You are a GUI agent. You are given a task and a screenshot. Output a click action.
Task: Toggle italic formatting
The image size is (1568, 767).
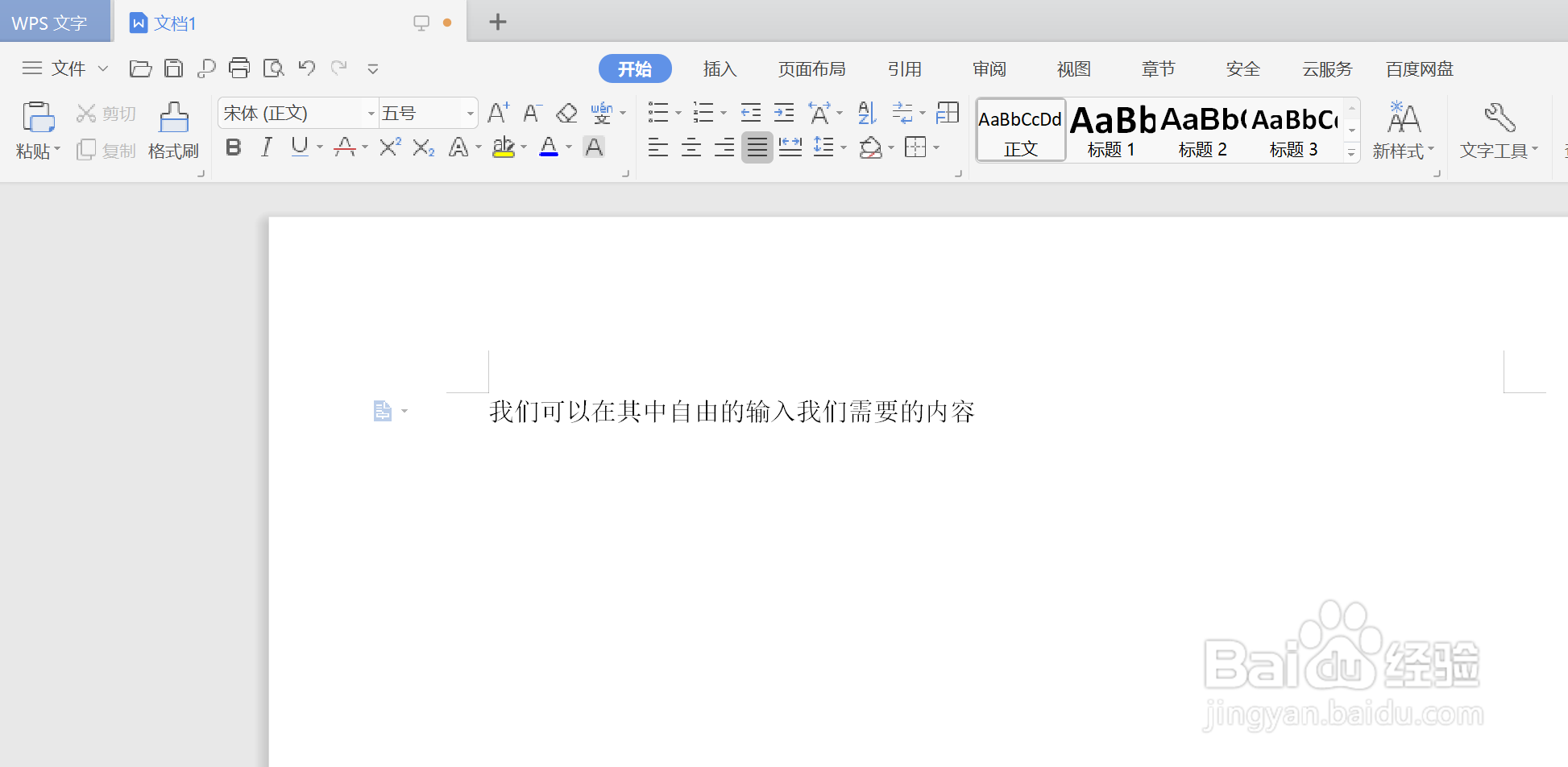pos(267,147)
